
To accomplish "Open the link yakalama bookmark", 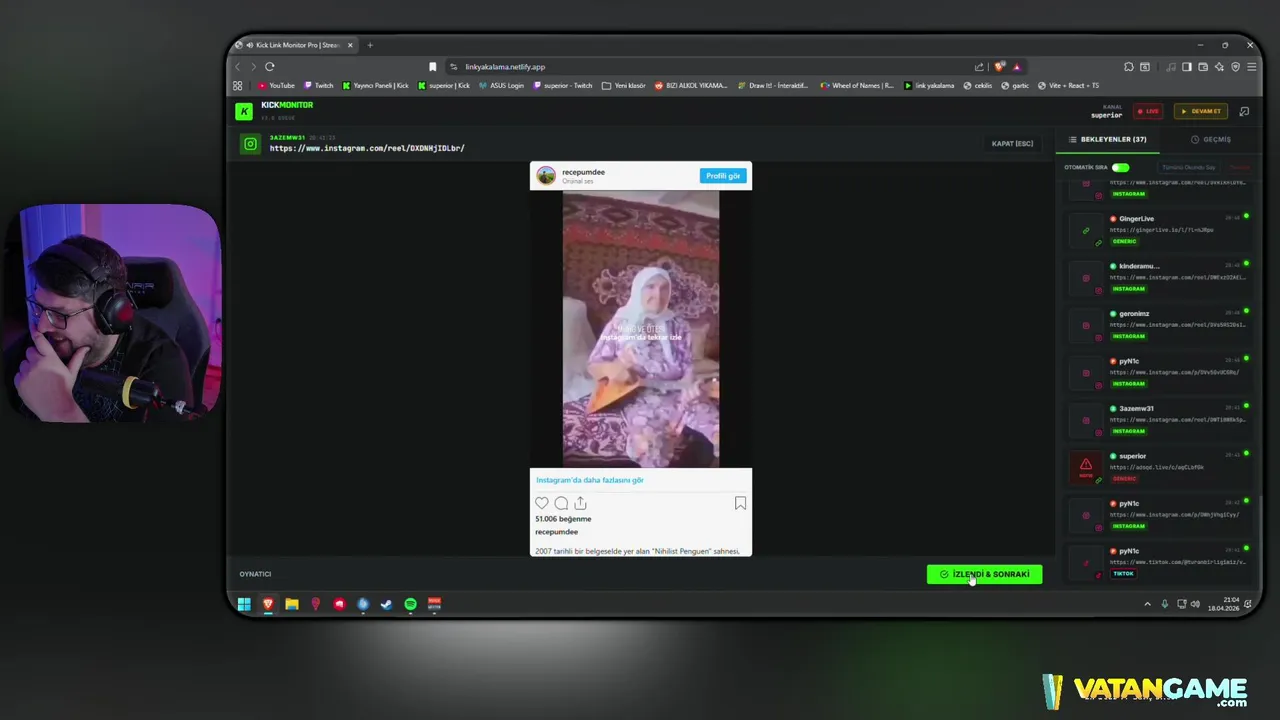I will click(x=929, y=86).
